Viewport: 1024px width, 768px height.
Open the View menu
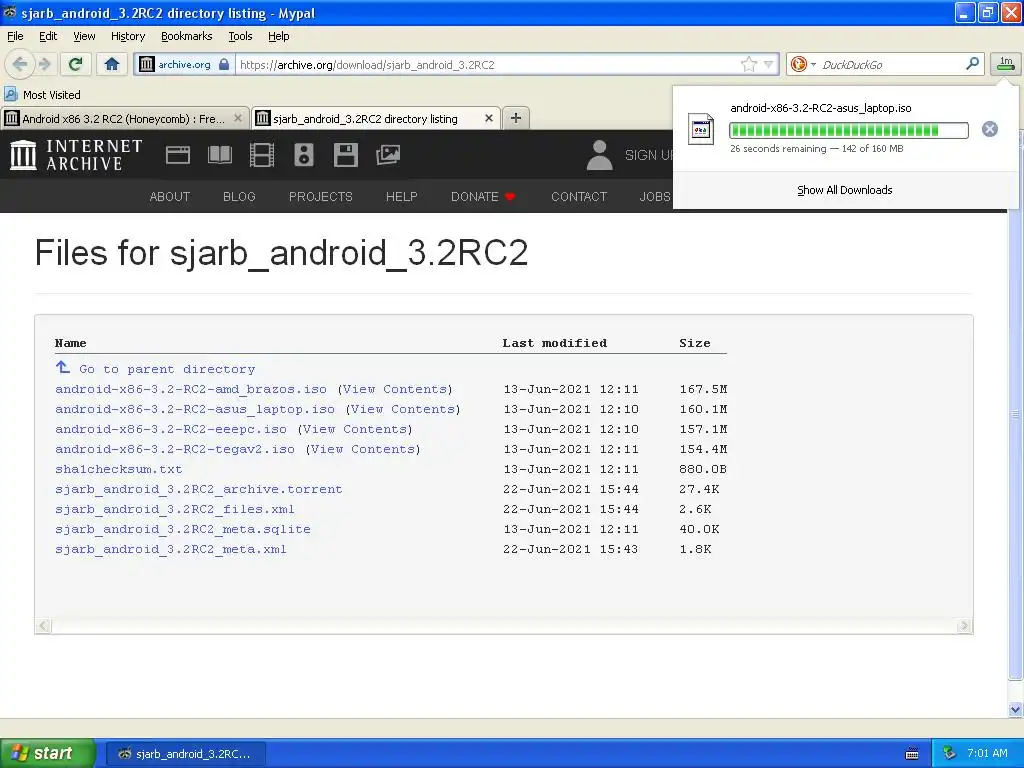[x=84, y=36]
